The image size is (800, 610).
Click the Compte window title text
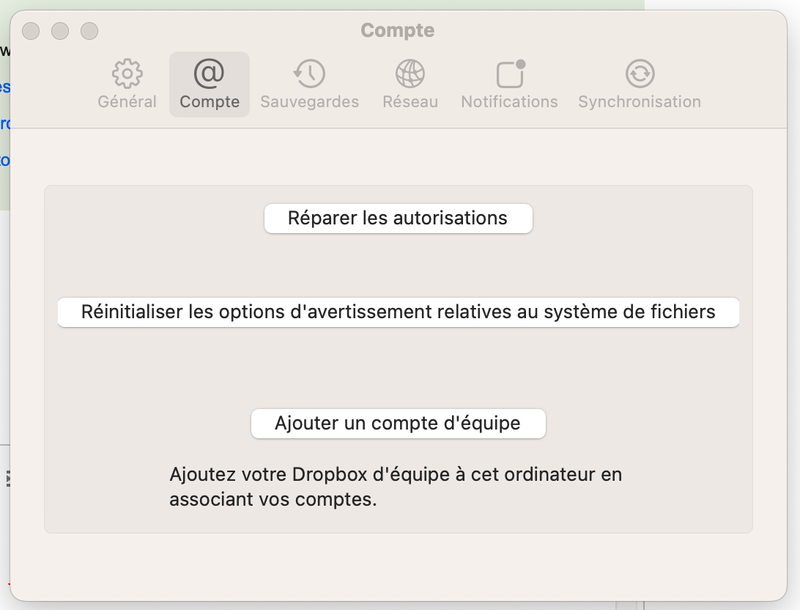[x=397, y=30]
